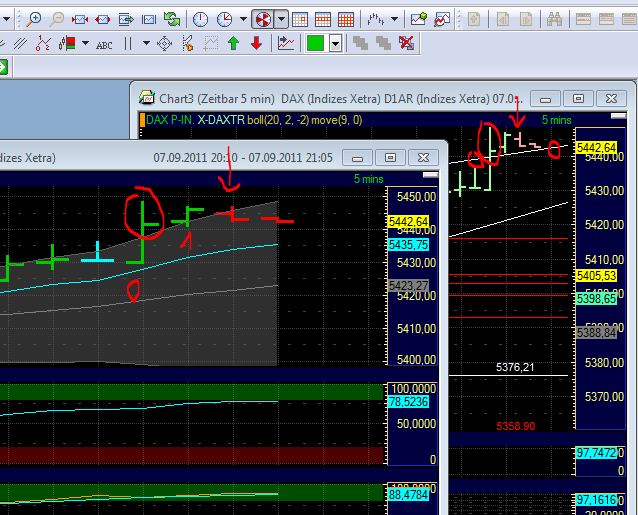Viewport: 638px width, 515px height.
Task: Click the green arrow button at left edge
Action: point(3,67)
